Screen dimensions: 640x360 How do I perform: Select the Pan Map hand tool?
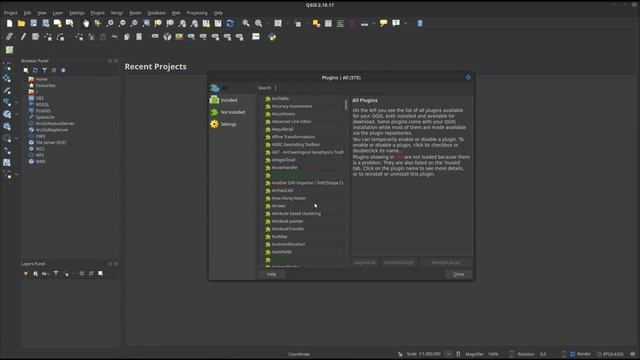point(86,23)
